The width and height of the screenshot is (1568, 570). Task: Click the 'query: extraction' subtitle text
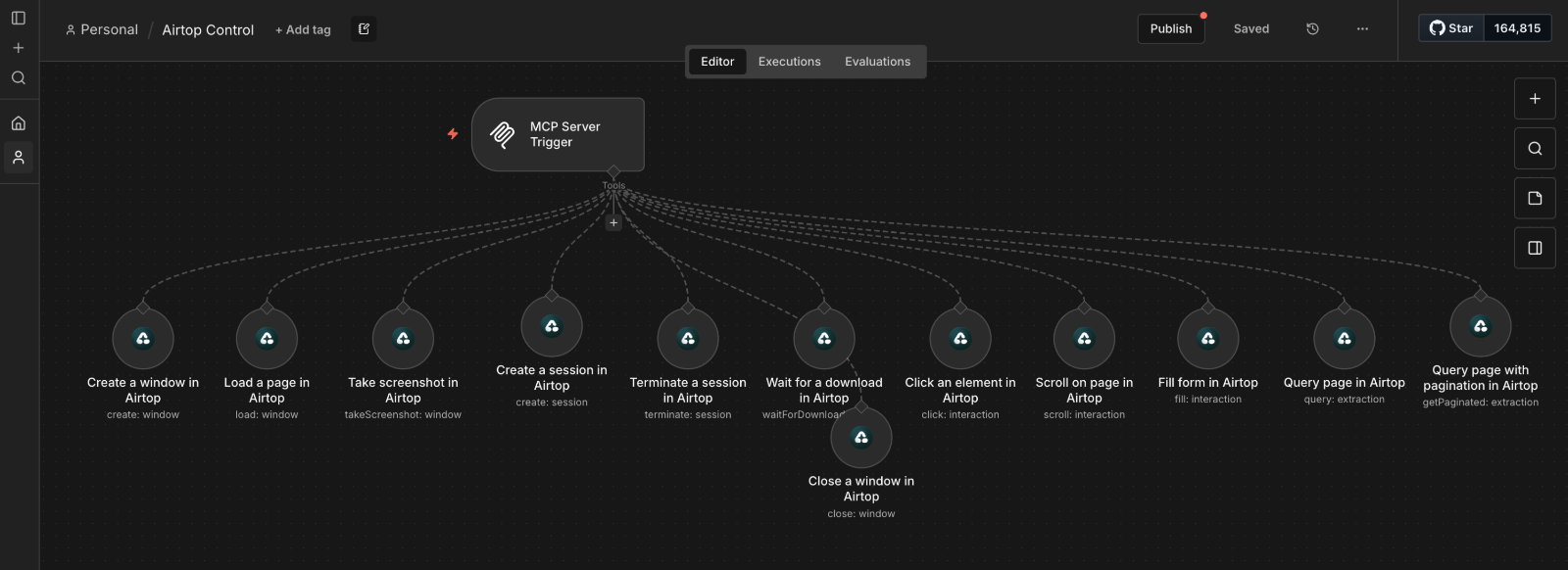point(1345,400)
